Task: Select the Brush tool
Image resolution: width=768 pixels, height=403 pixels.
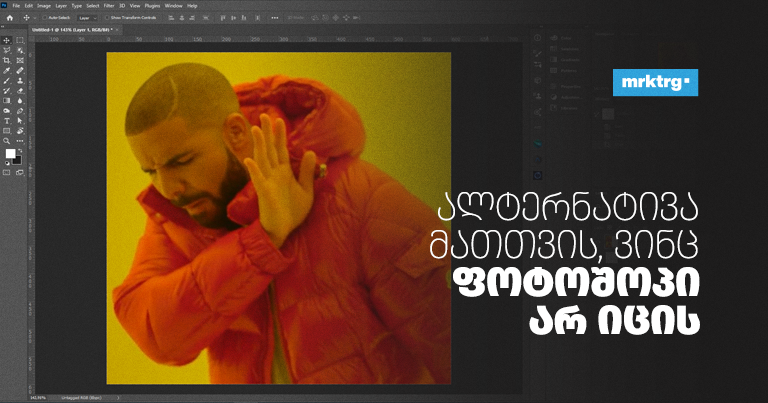Action: pyautogui.click(x=7, y=81)
